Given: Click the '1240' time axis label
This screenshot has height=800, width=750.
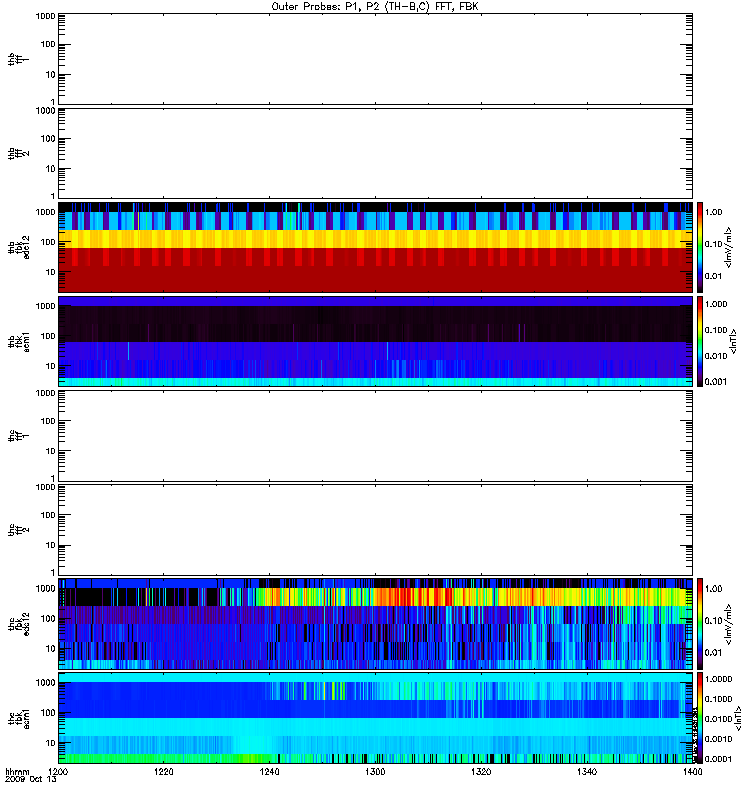Looking at the screenshot, I should pyautogui.click(x=269, y=772).
